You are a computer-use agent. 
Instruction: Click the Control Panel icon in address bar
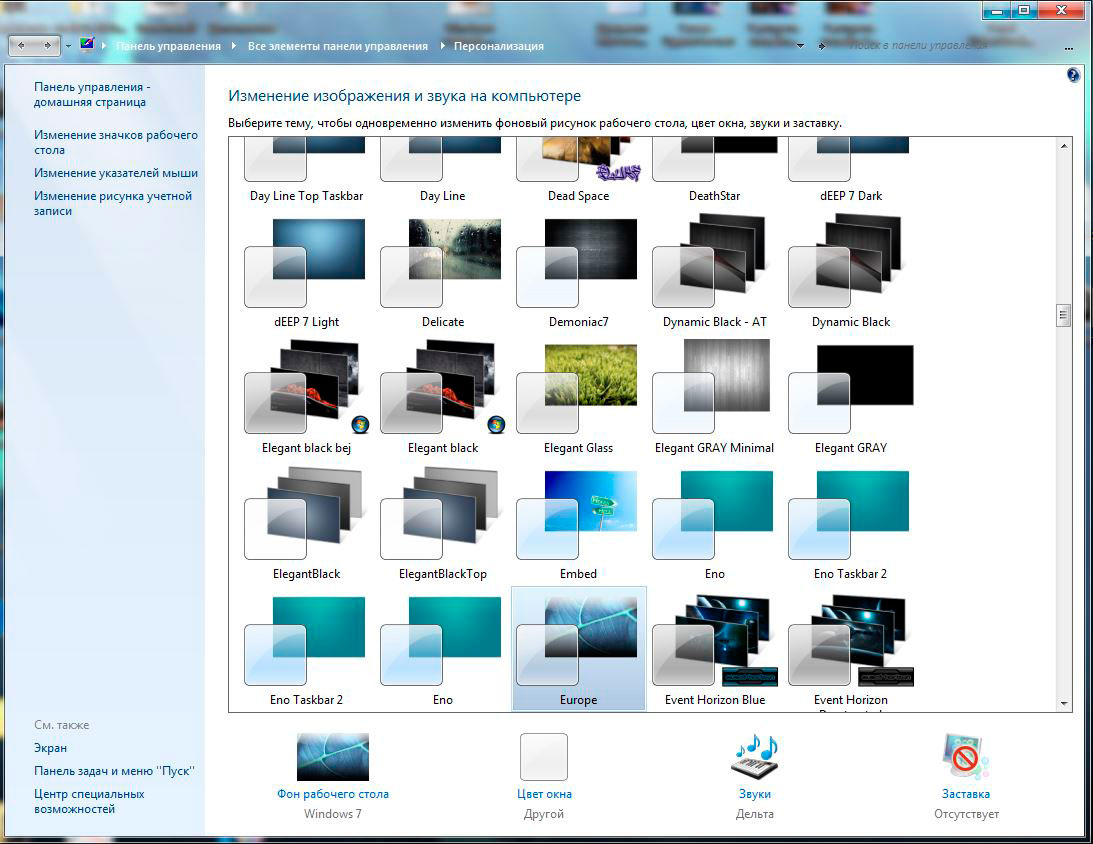86,45
